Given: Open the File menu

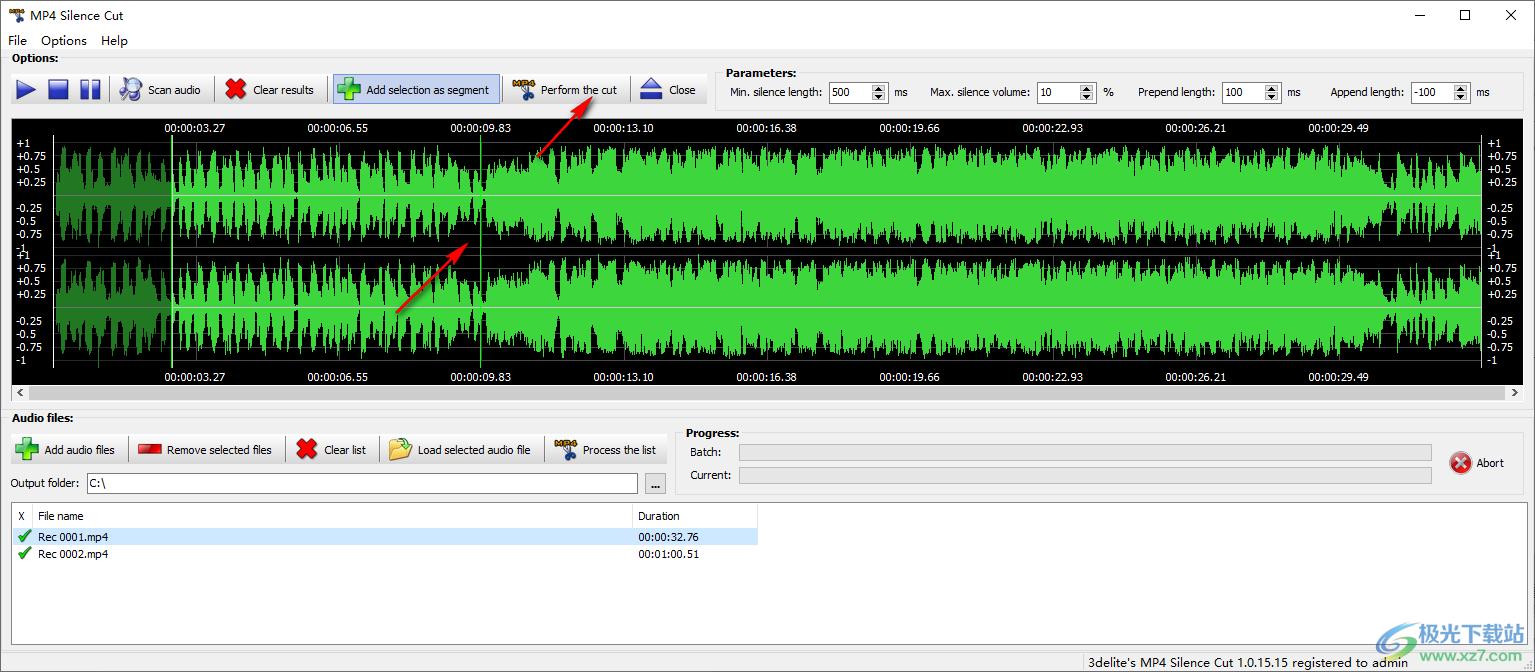Looking at the screenshot, I should pos(18,41).
